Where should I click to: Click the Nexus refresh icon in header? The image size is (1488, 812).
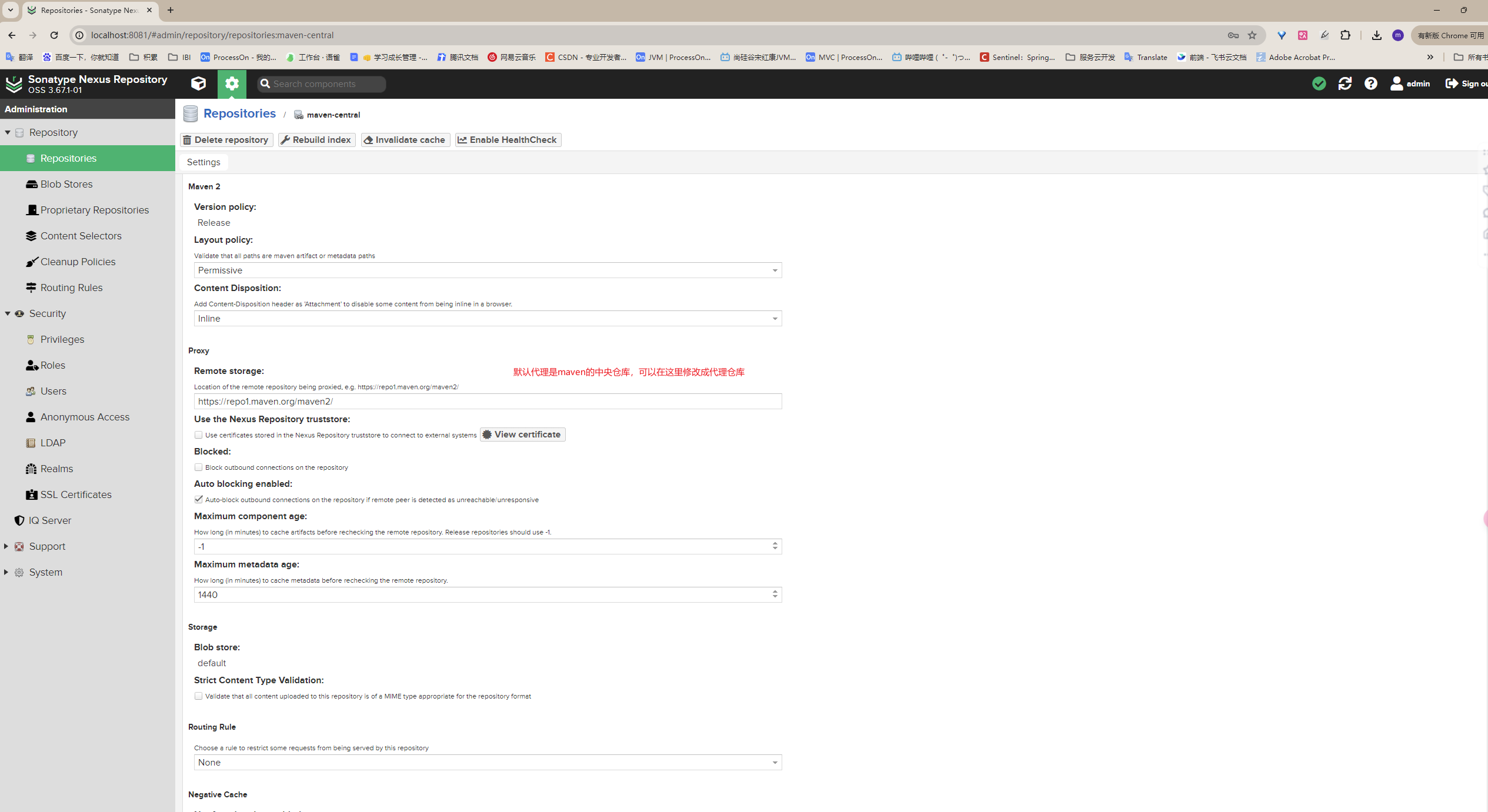pyautogui.click(x=1344, y=83)
